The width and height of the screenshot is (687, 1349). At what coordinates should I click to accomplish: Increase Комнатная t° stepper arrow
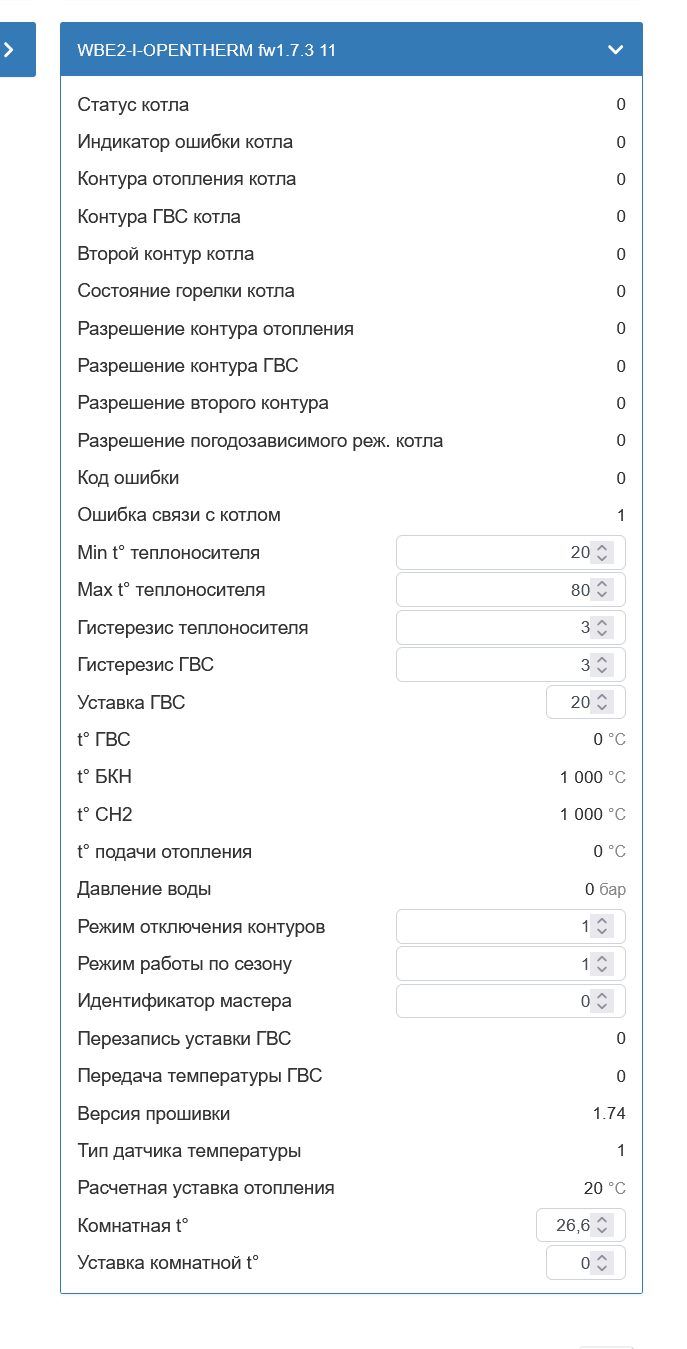tap(602, 1220)
